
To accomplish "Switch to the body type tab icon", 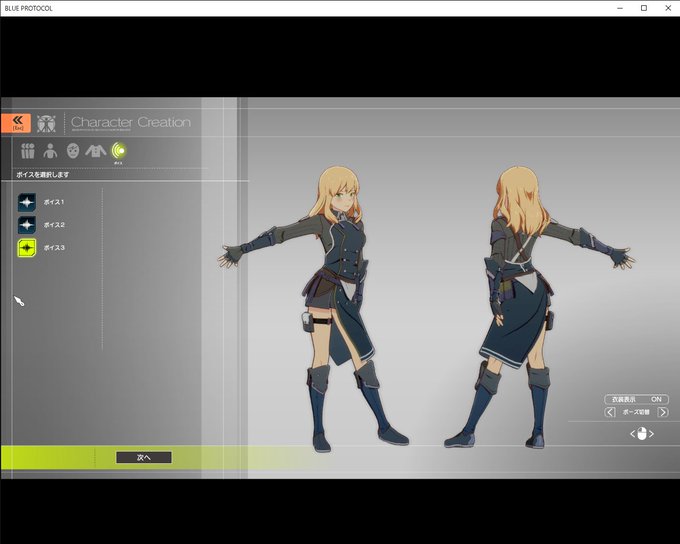I will tap(50, 151).
